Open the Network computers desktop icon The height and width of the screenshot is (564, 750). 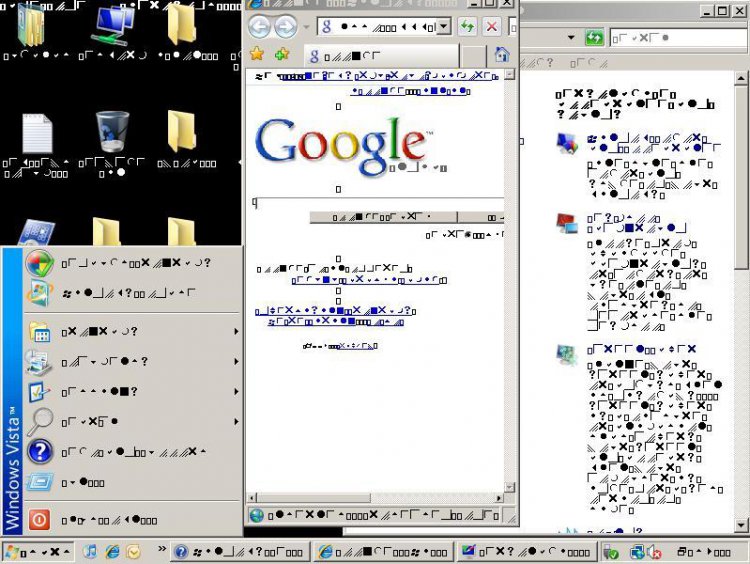tap(112, 25)
